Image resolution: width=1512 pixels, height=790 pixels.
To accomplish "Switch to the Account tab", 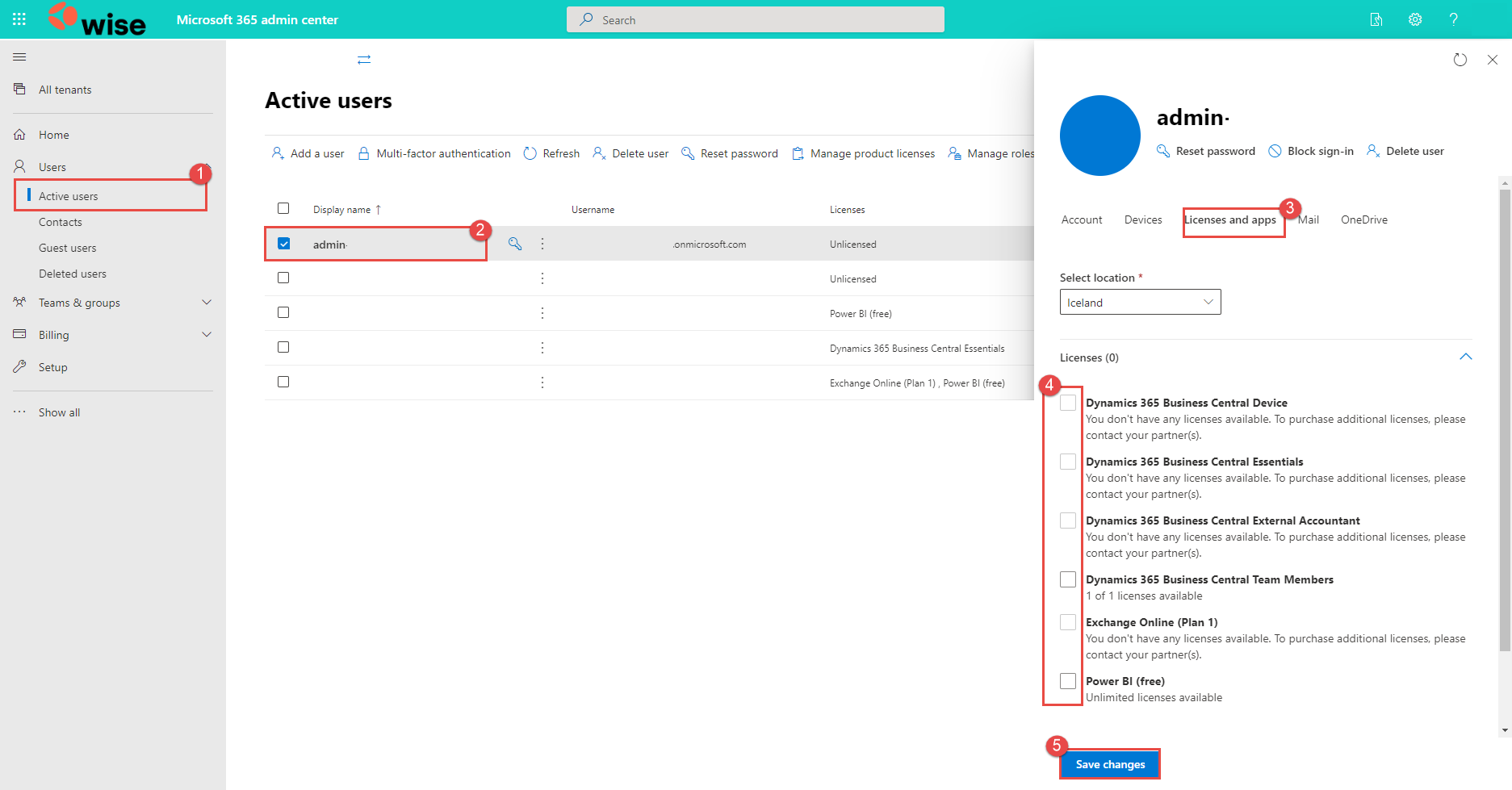I will (x=1081, y=219).
